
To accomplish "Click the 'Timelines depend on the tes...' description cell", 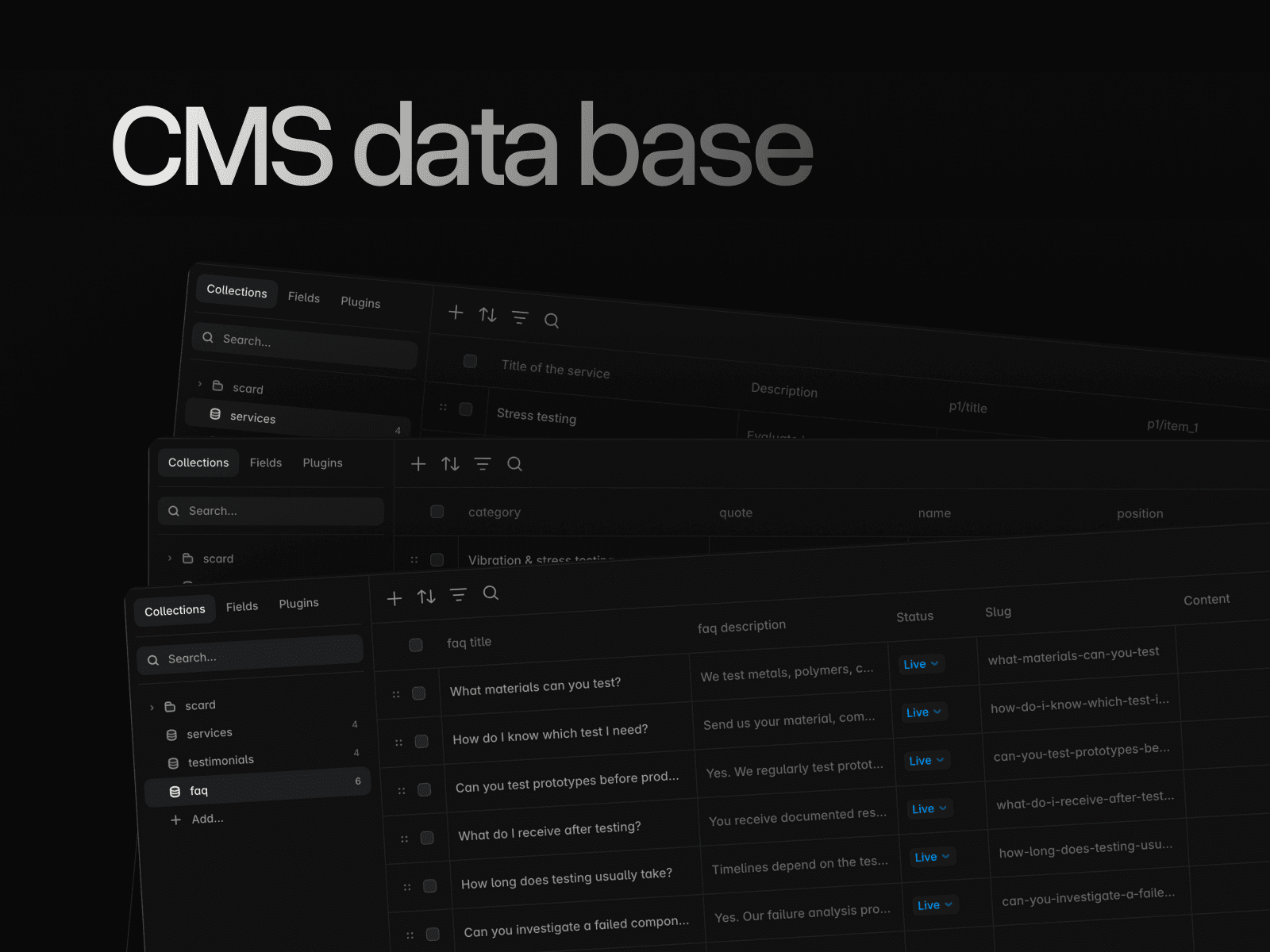I will [800, 865].
